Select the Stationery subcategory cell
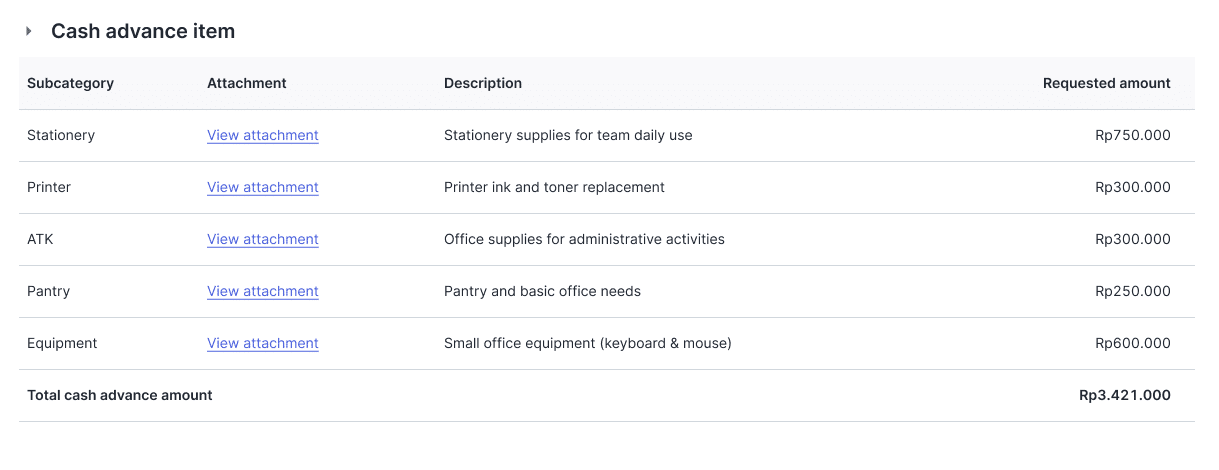Screen dimensions: 1219x470 (61, 135)
